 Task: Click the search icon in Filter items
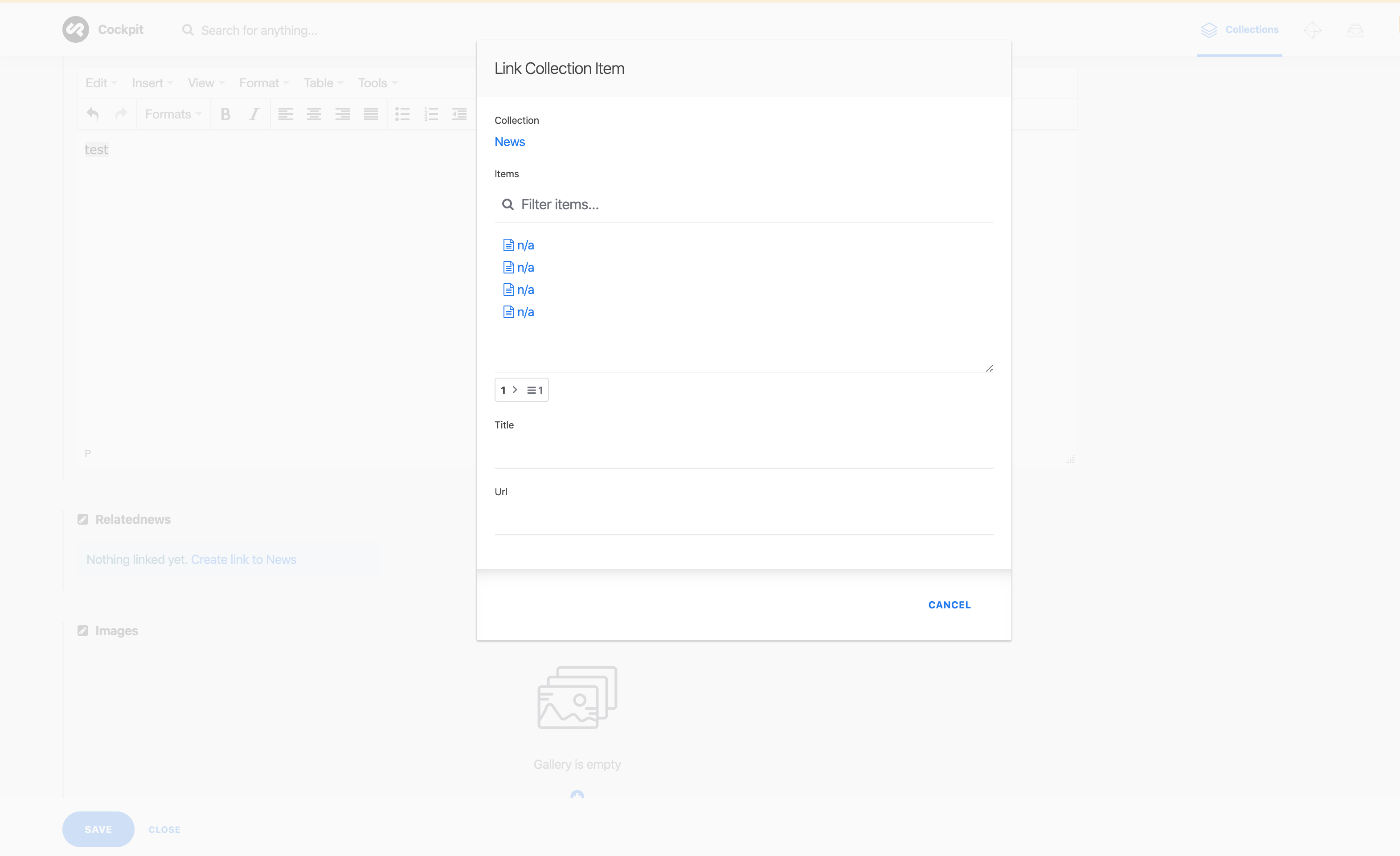(x=508, y=204)
